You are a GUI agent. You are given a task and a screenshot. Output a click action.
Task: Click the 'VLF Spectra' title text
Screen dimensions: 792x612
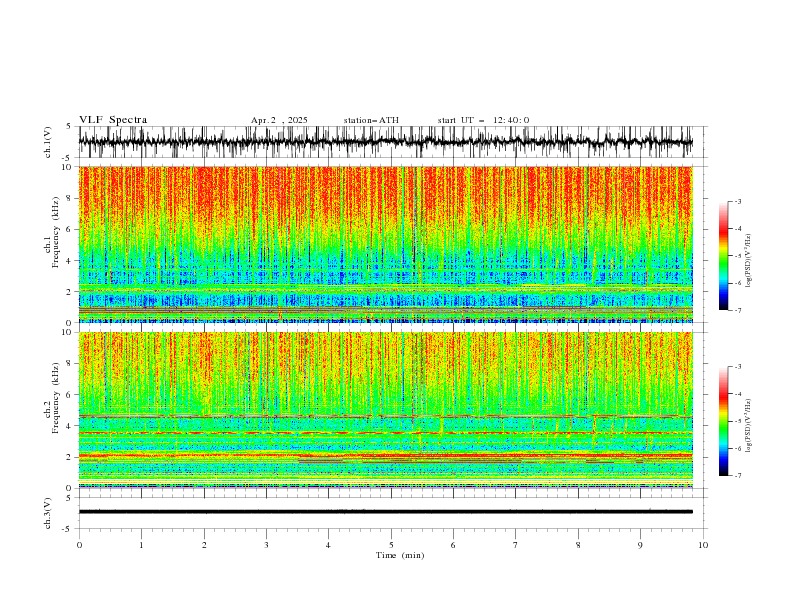point(113,120)
